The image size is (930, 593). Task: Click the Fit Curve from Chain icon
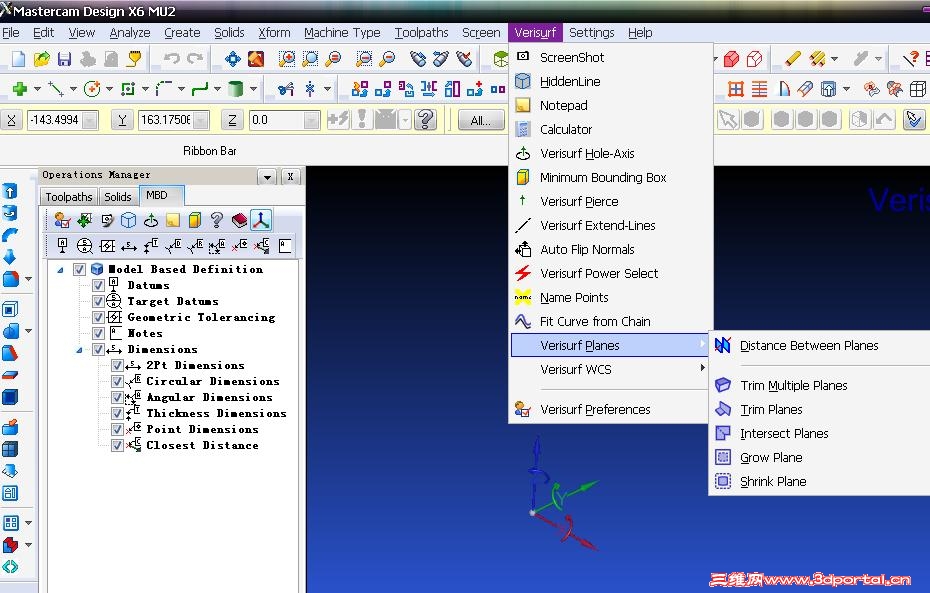tap(523, 321)
